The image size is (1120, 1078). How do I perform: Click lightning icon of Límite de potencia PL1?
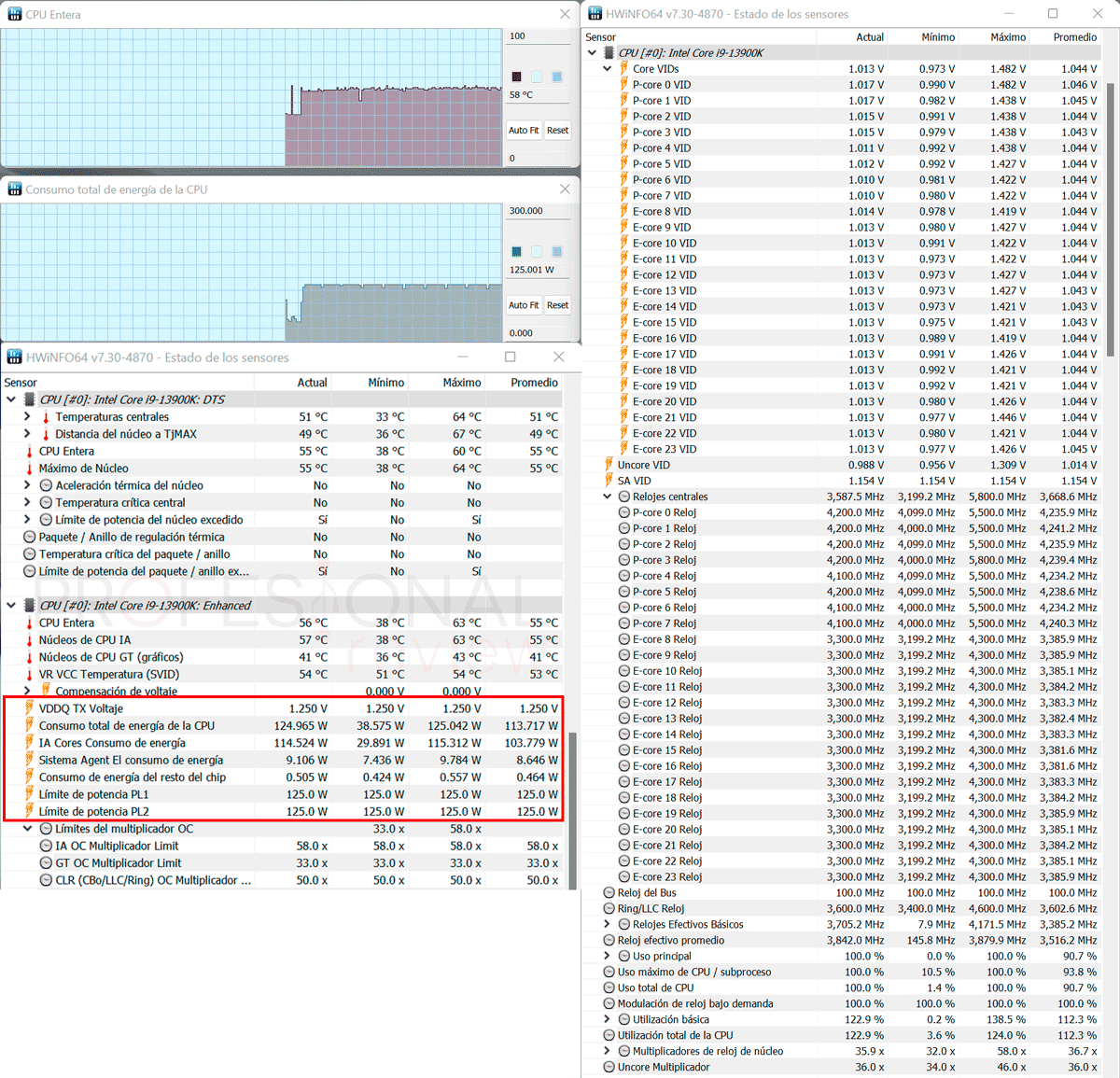point(30,794)
